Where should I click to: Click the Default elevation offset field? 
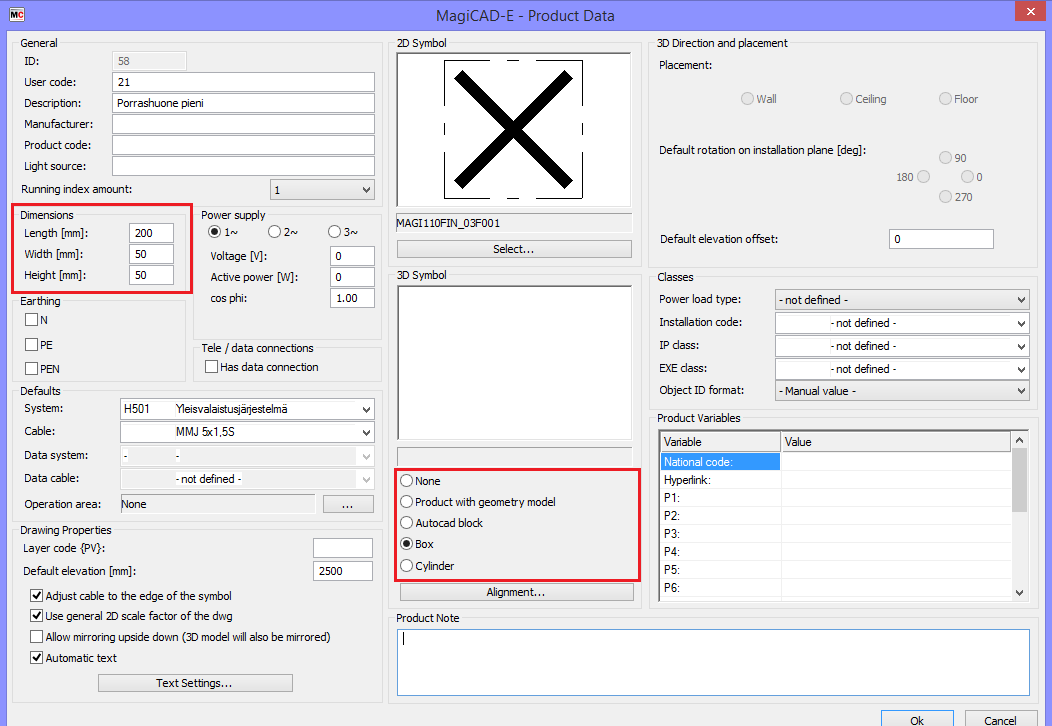941,239
